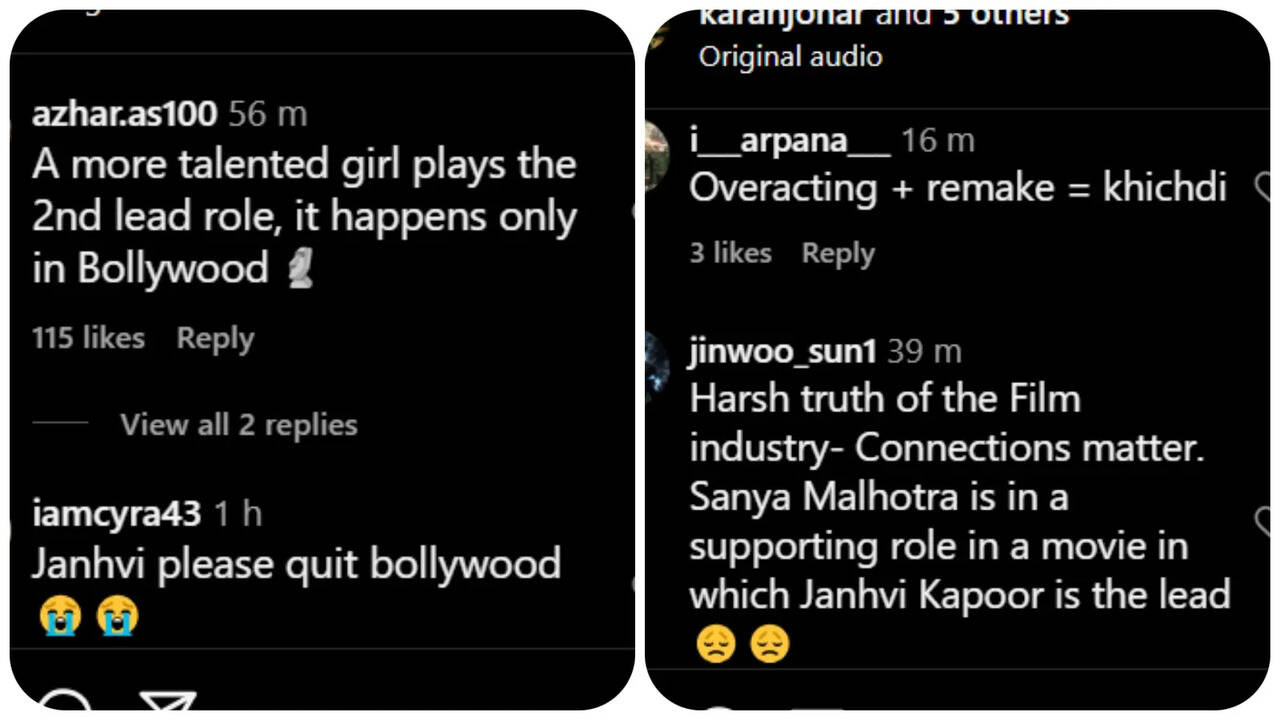Tap the share paper-plane icon
The image size is (1280, 720).
167,700
